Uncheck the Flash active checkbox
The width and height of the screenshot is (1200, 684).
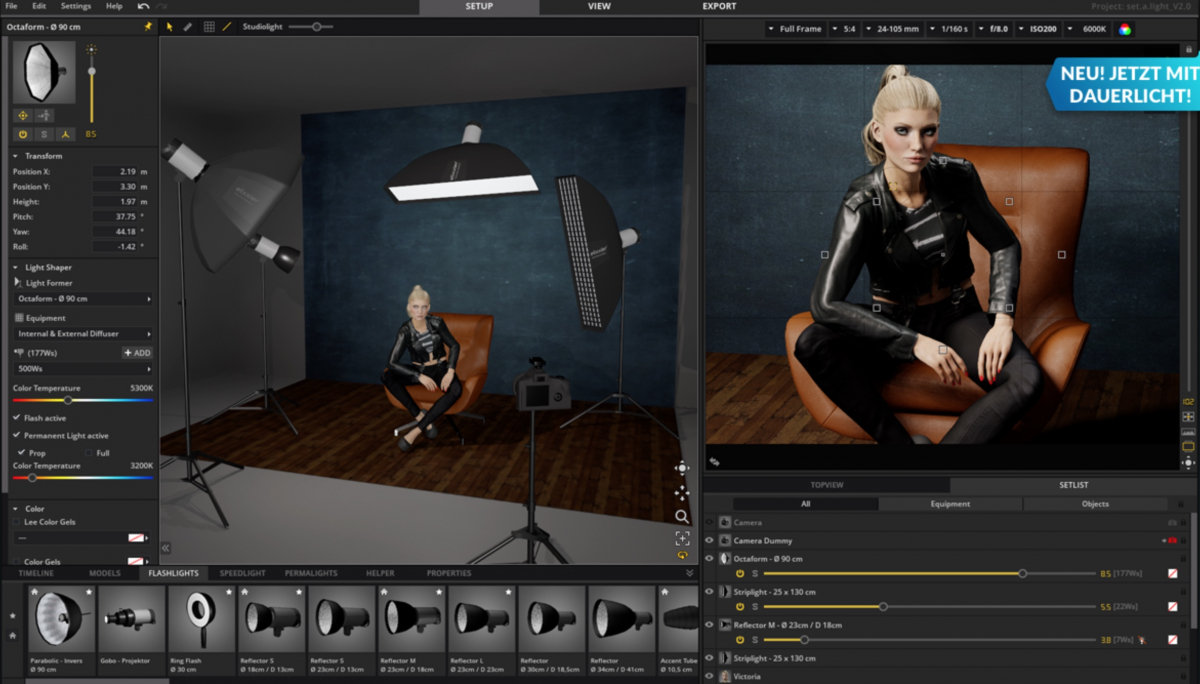17,418
